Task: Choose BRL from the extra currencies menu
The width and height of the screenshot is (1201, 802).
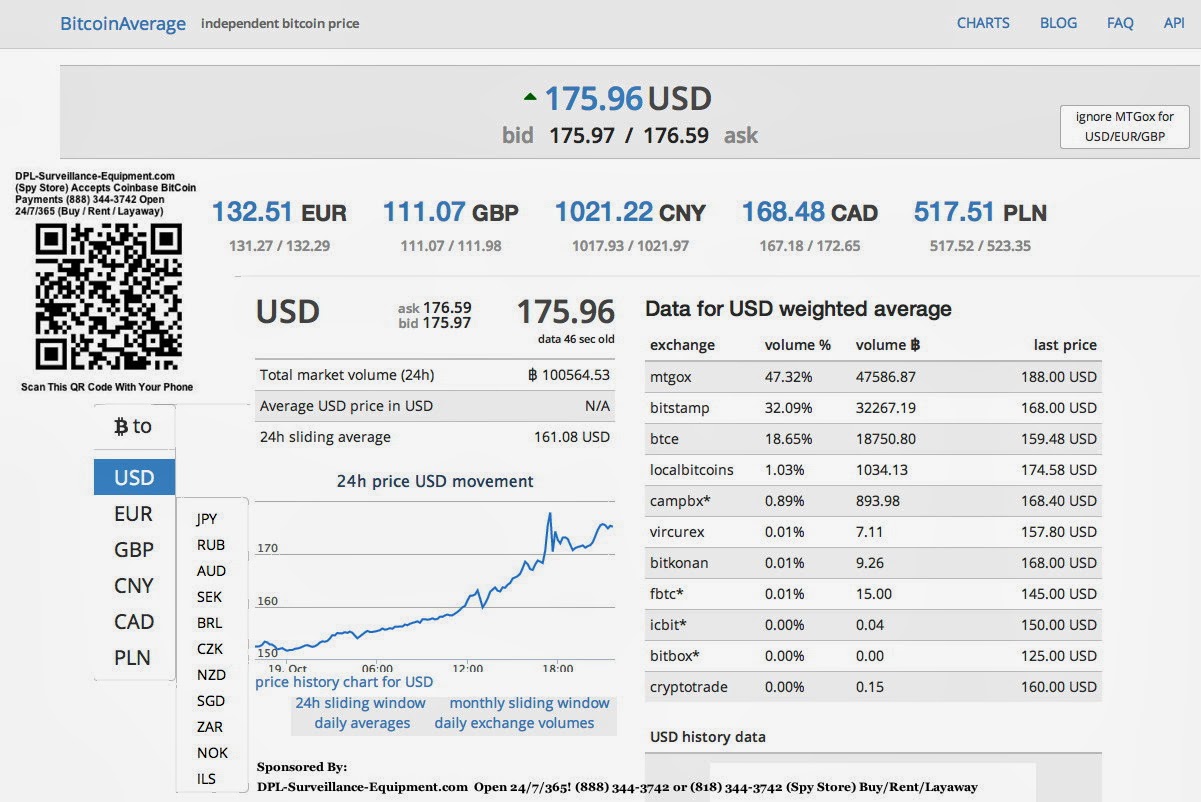Action: [210, 623]
